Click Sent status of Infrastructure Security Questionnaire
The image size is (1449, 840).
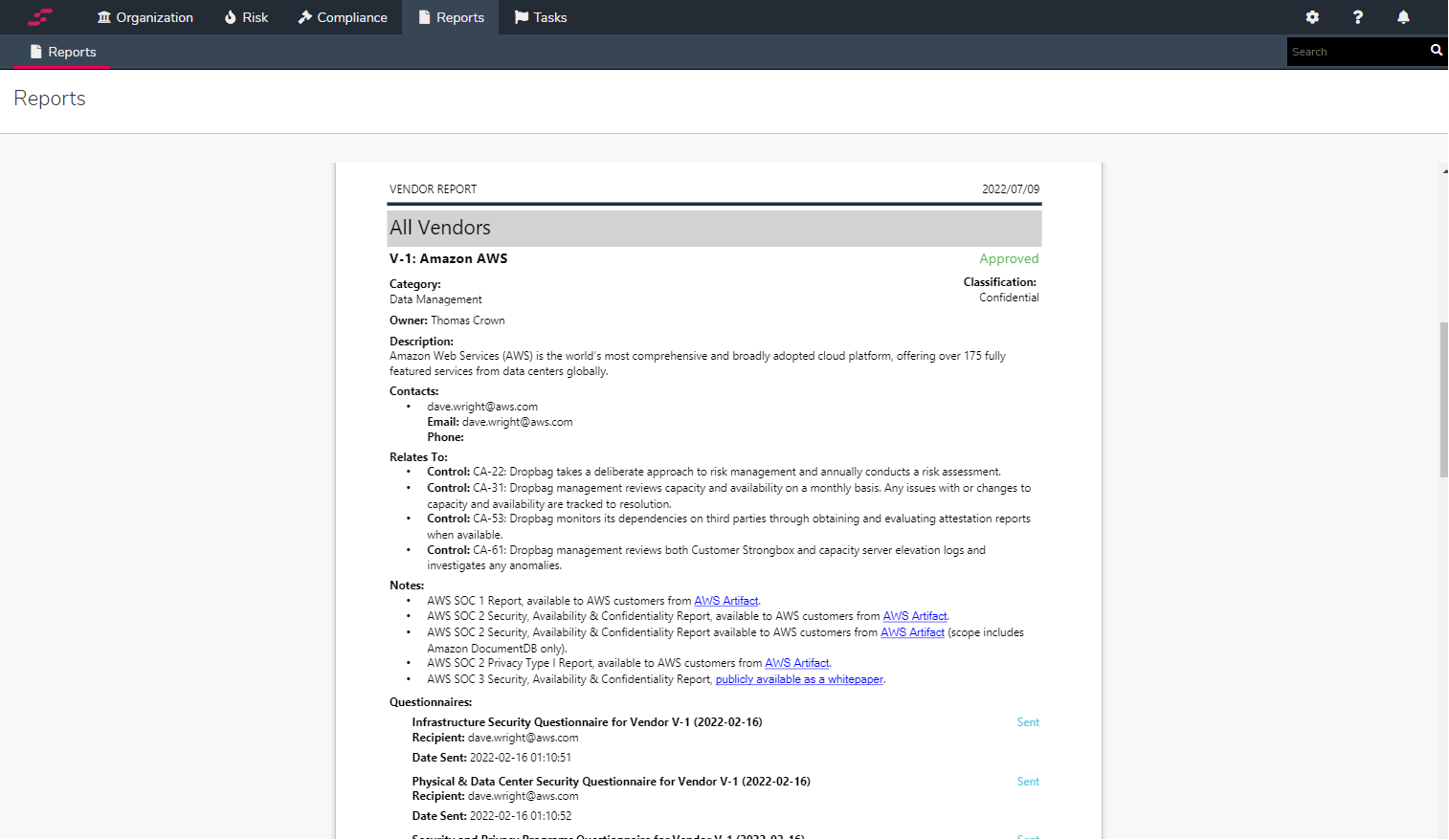tap(1028, 722)
